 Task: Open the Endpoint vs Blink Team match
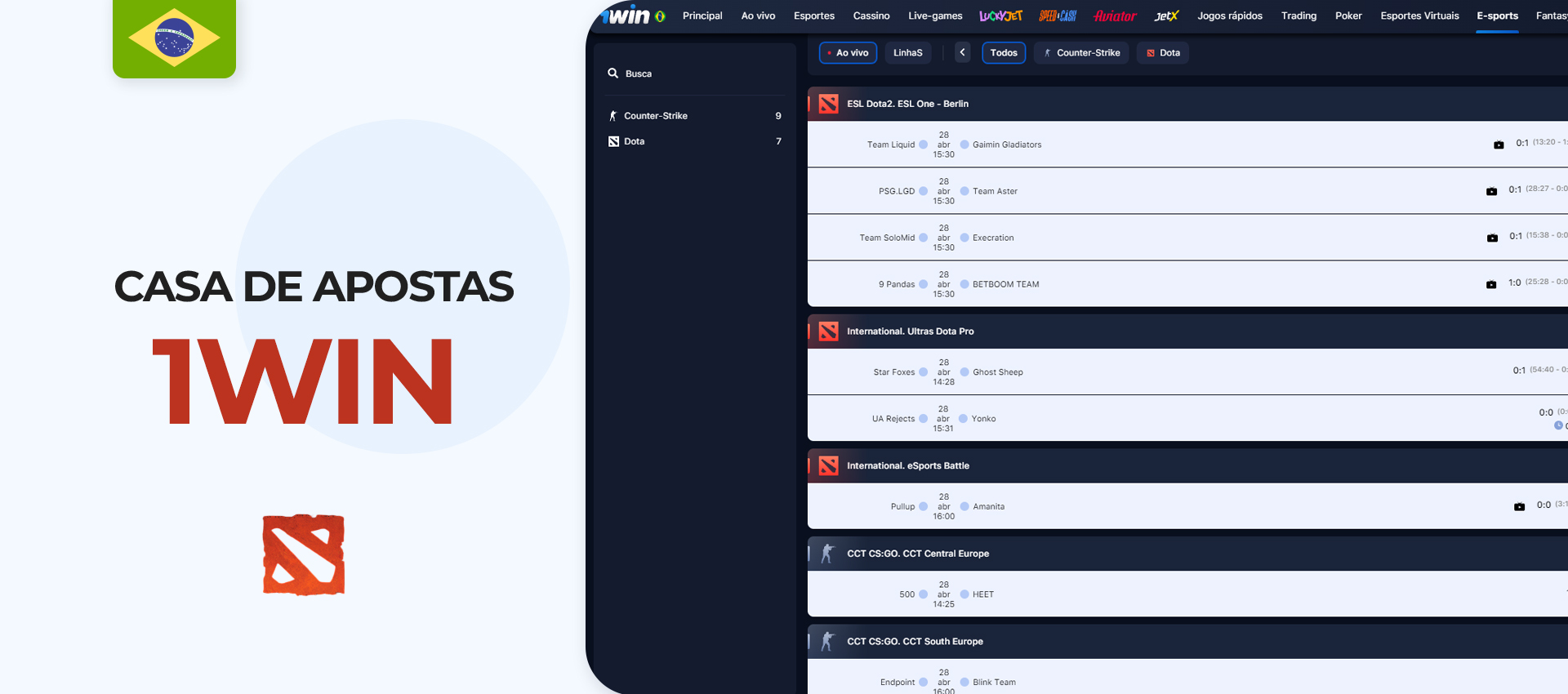[1187, 678]
